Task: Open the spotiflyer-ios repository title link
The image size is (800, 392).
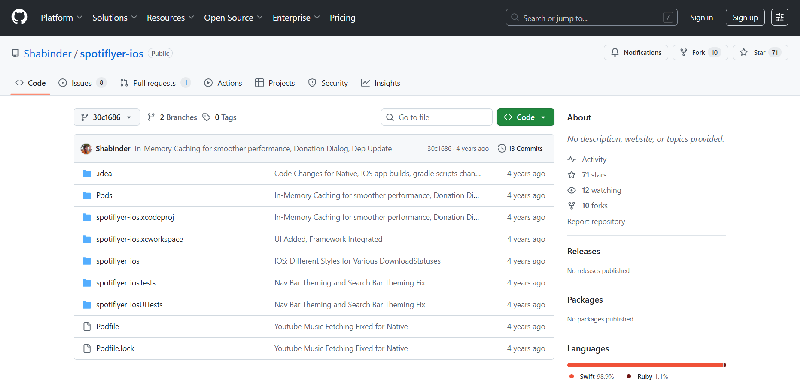Action: coord(112,53)
